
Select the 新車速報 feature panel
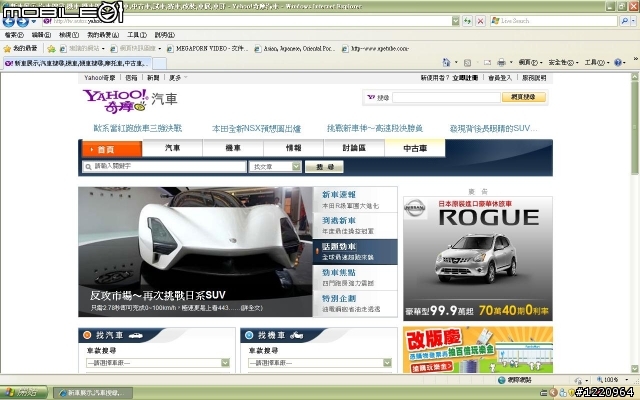click(x=355, y=200)
